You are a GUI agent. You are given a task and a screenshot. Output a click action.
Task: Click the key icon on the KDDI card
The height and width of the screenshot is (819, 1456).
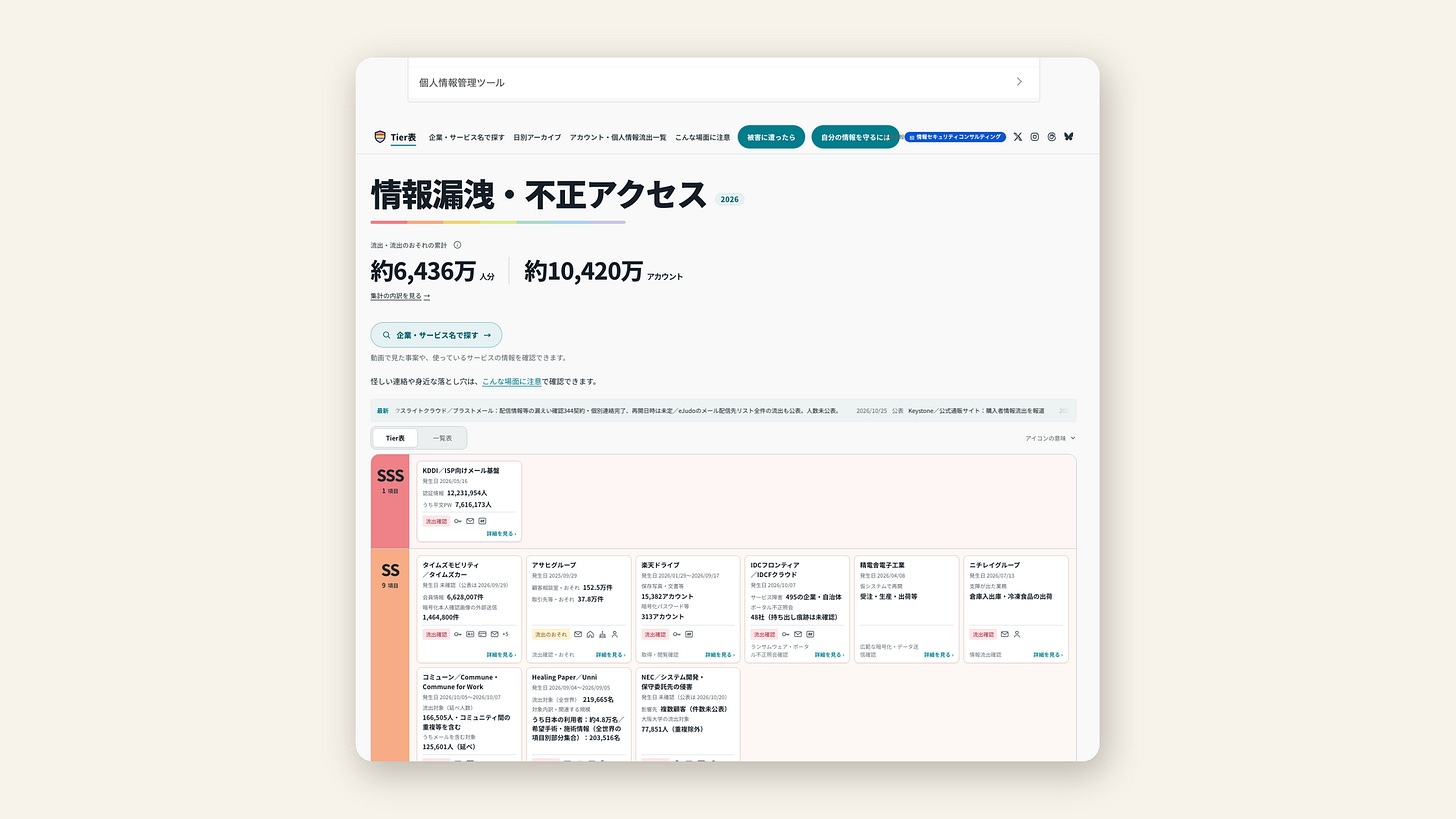point(458,521)
